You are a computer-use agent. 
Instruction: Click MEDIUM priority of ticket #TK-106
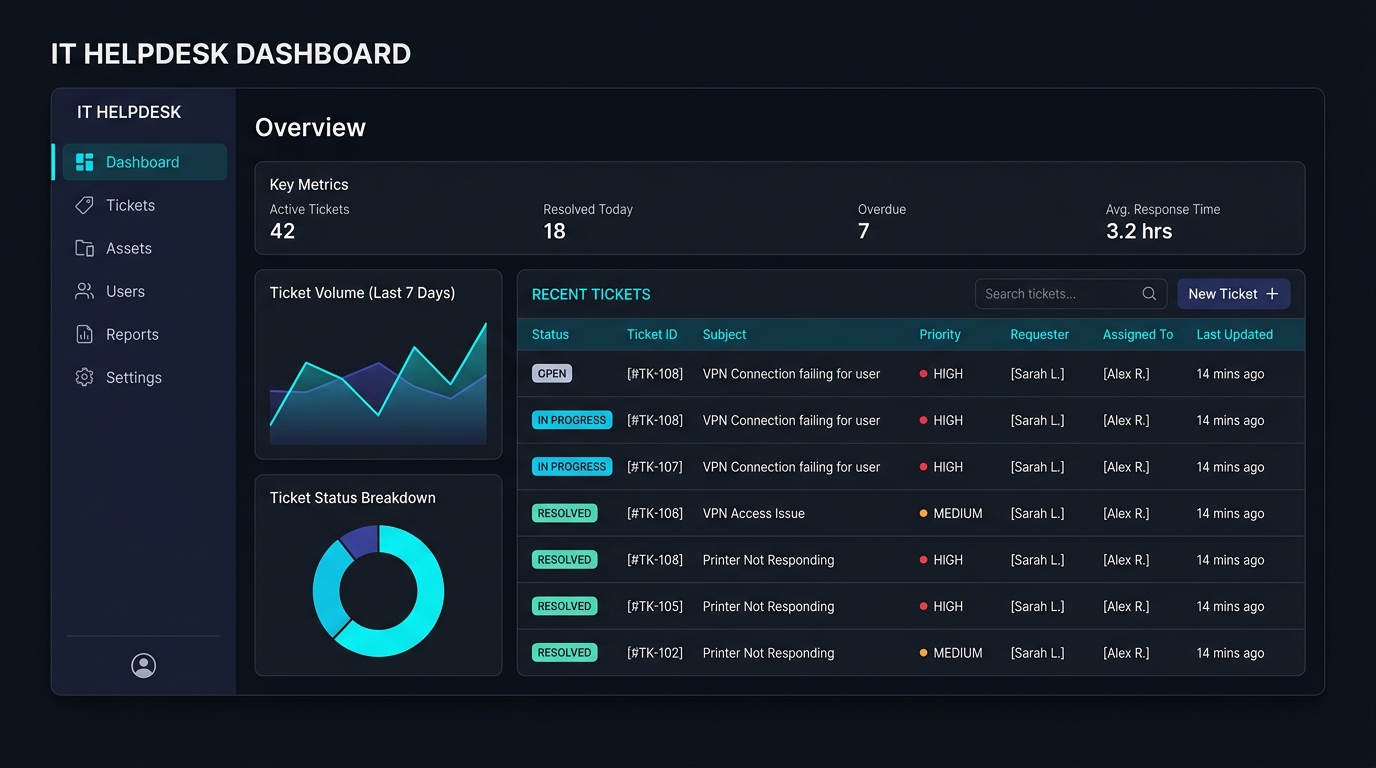[x=951, y=513]
